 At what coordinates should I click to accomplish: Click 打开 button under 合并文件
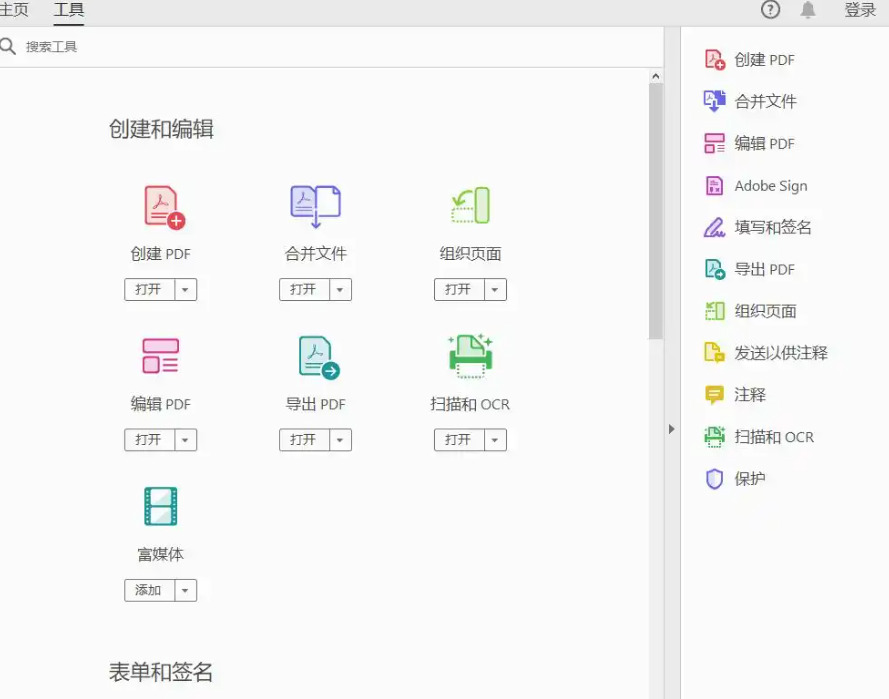tap(304, 290)
